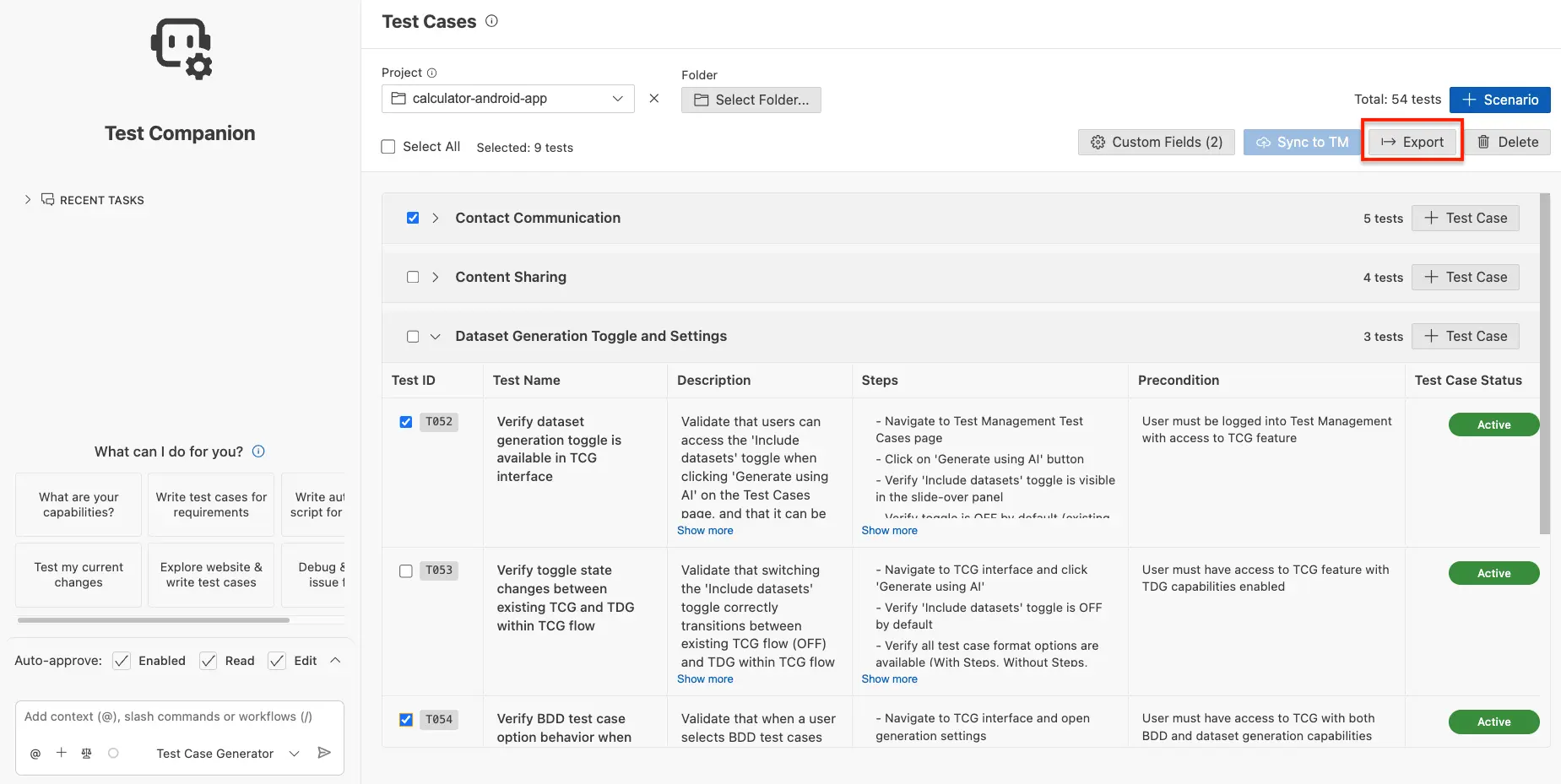Click the info icon next to Test Cases
Screen dimensions: 1561x784
(x=491, y=21)
